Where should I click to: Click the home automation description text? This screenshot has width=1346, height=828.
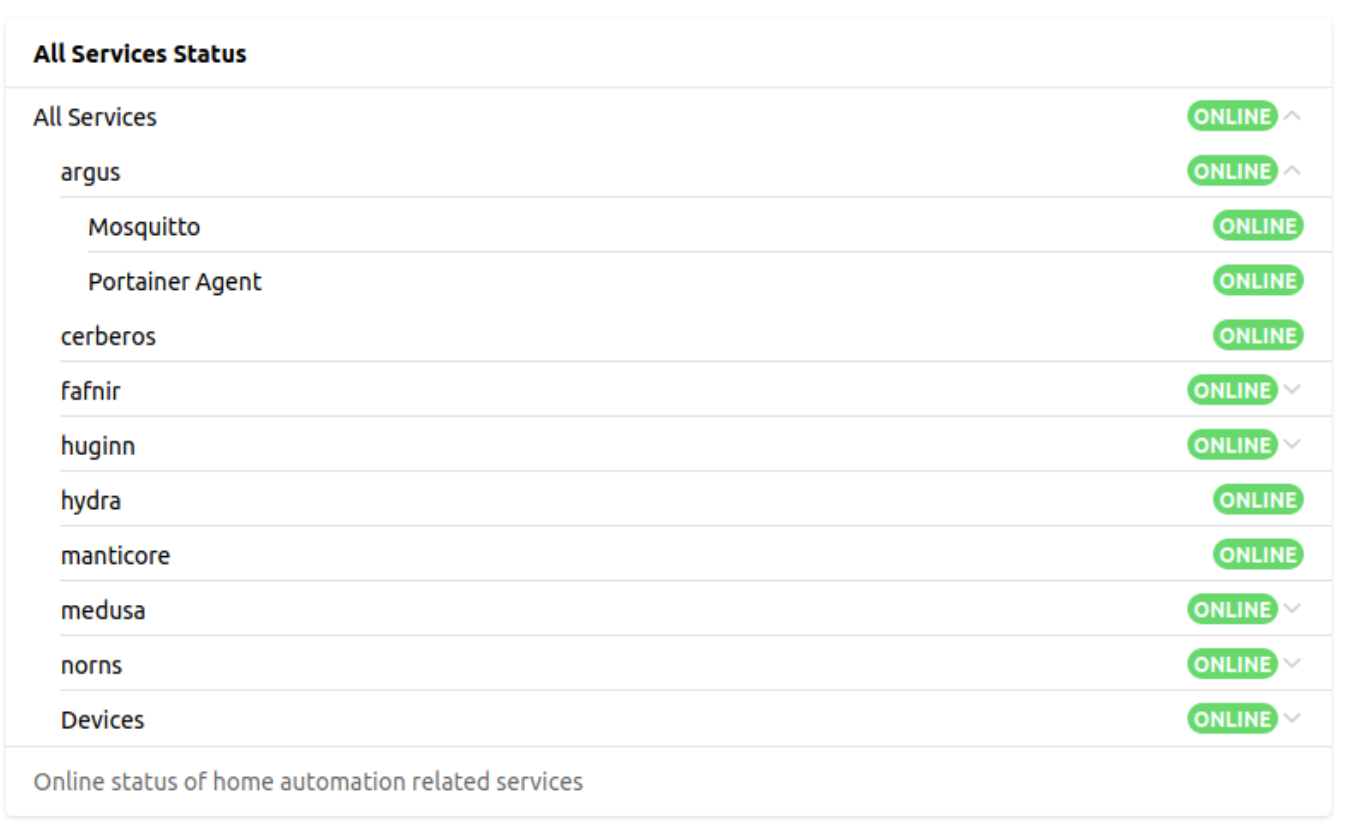click(x=308, y=781)
